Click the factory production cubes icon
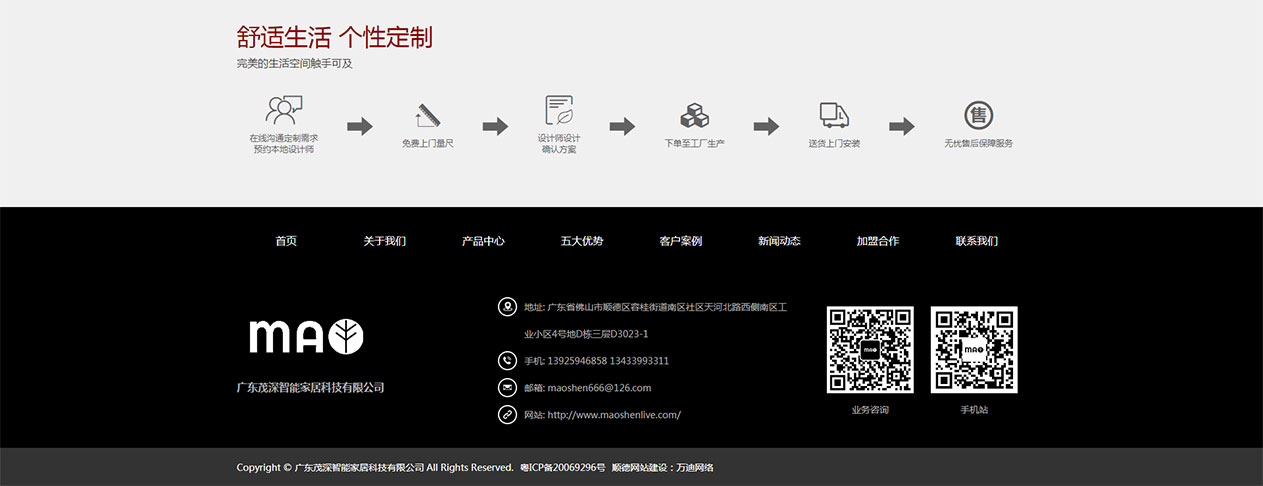The image size is (1263, 486). 694,115
